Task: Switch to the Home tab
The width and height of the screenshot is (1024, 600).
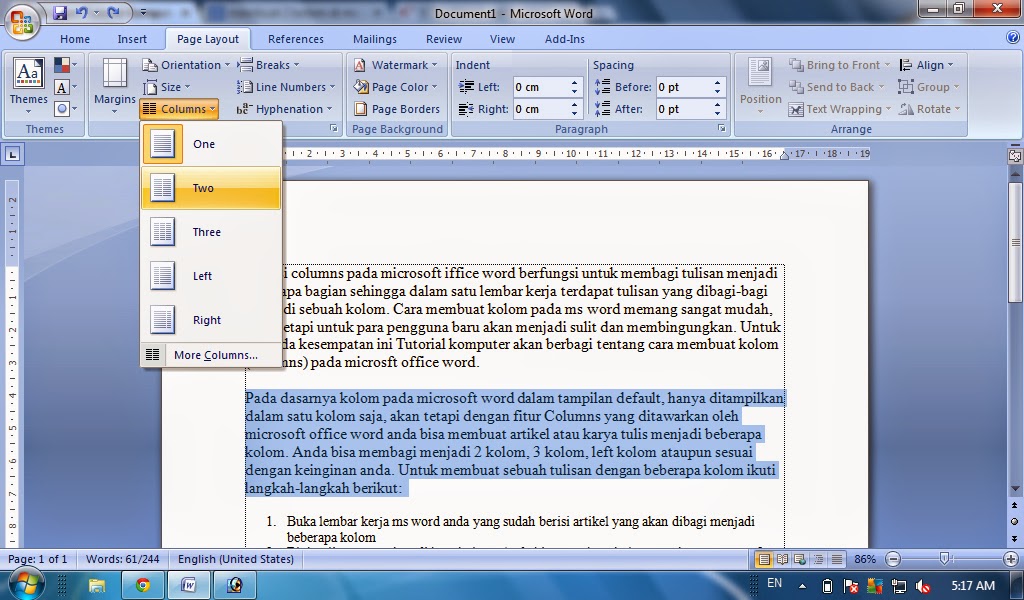Action: click(x=75, y=39)
